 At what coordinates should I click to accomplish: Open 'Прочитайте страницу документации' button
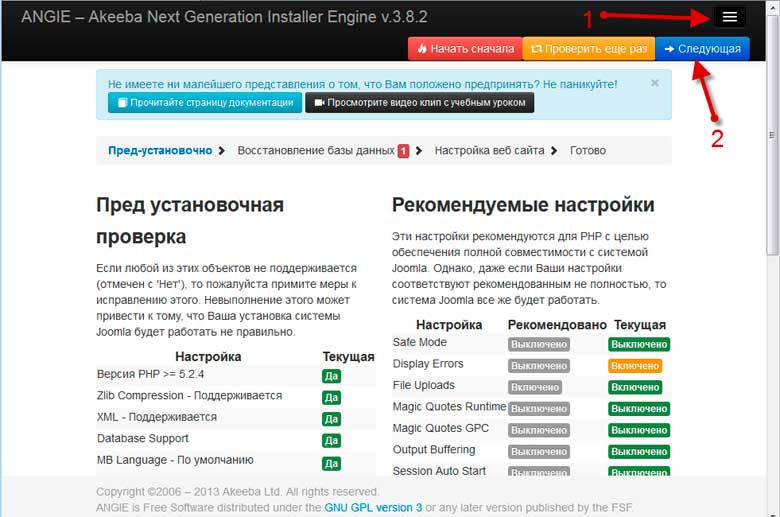tap(205, 103)
